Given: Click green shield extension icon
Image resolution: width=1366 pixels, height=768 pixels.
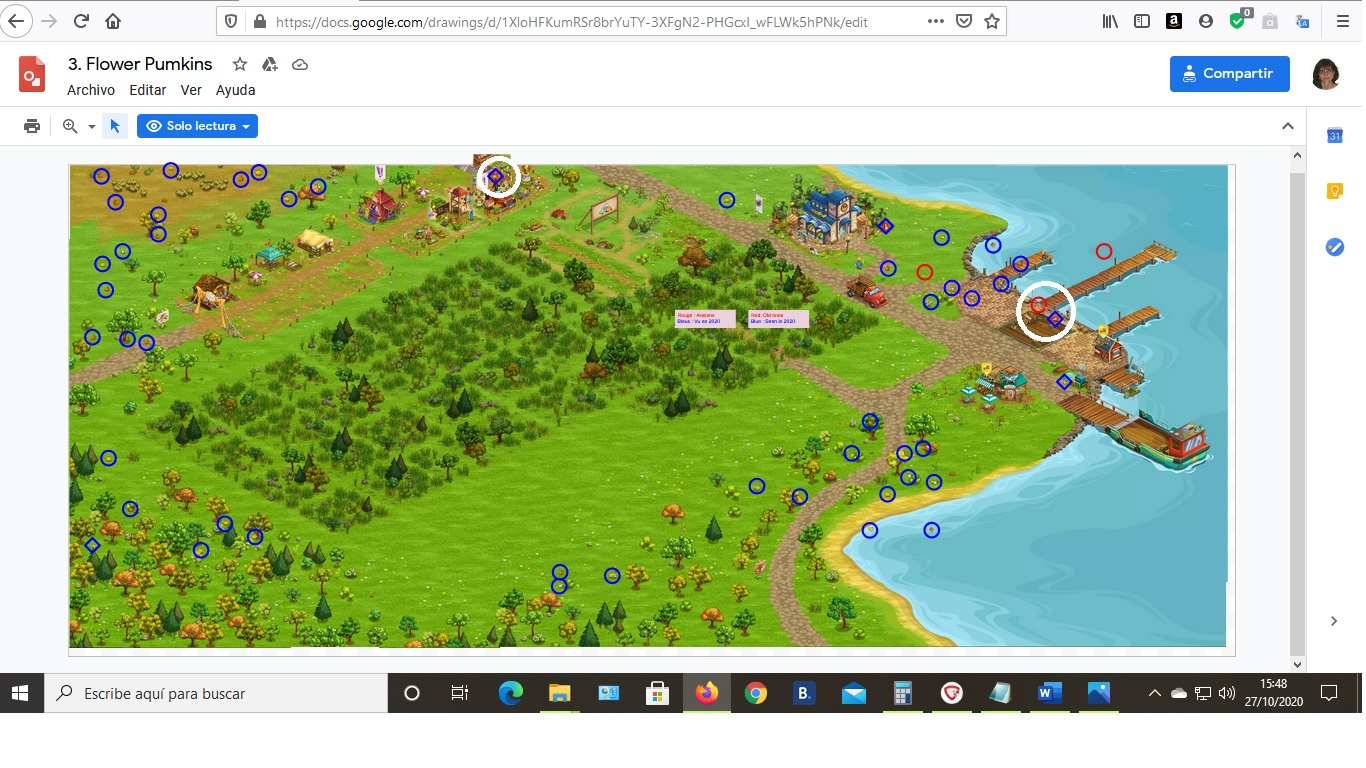Looking at the screenshot, I should [1239, 19].
